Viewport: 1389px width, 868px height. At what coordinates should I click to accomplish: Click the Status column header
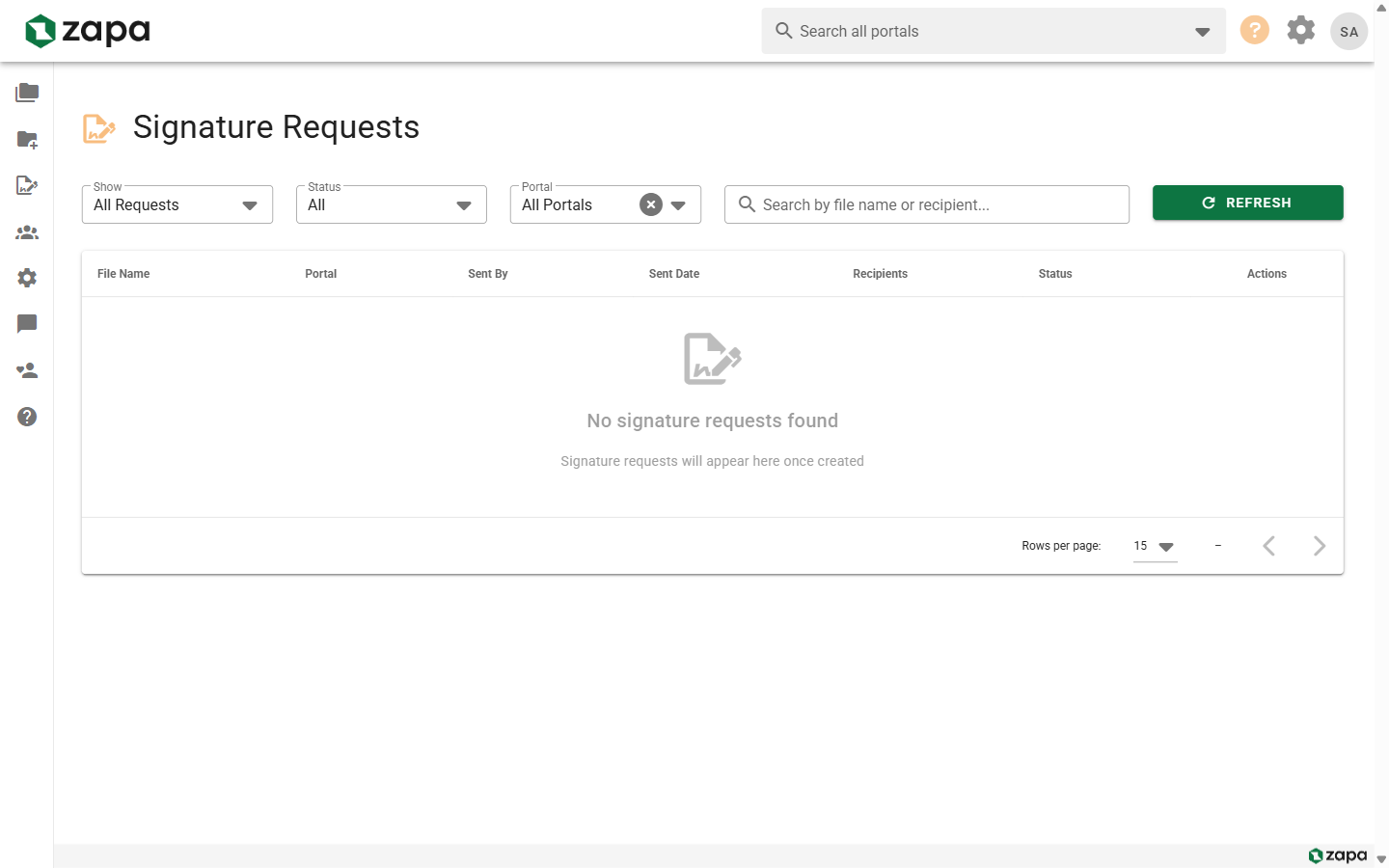(x=1055, y=274)
